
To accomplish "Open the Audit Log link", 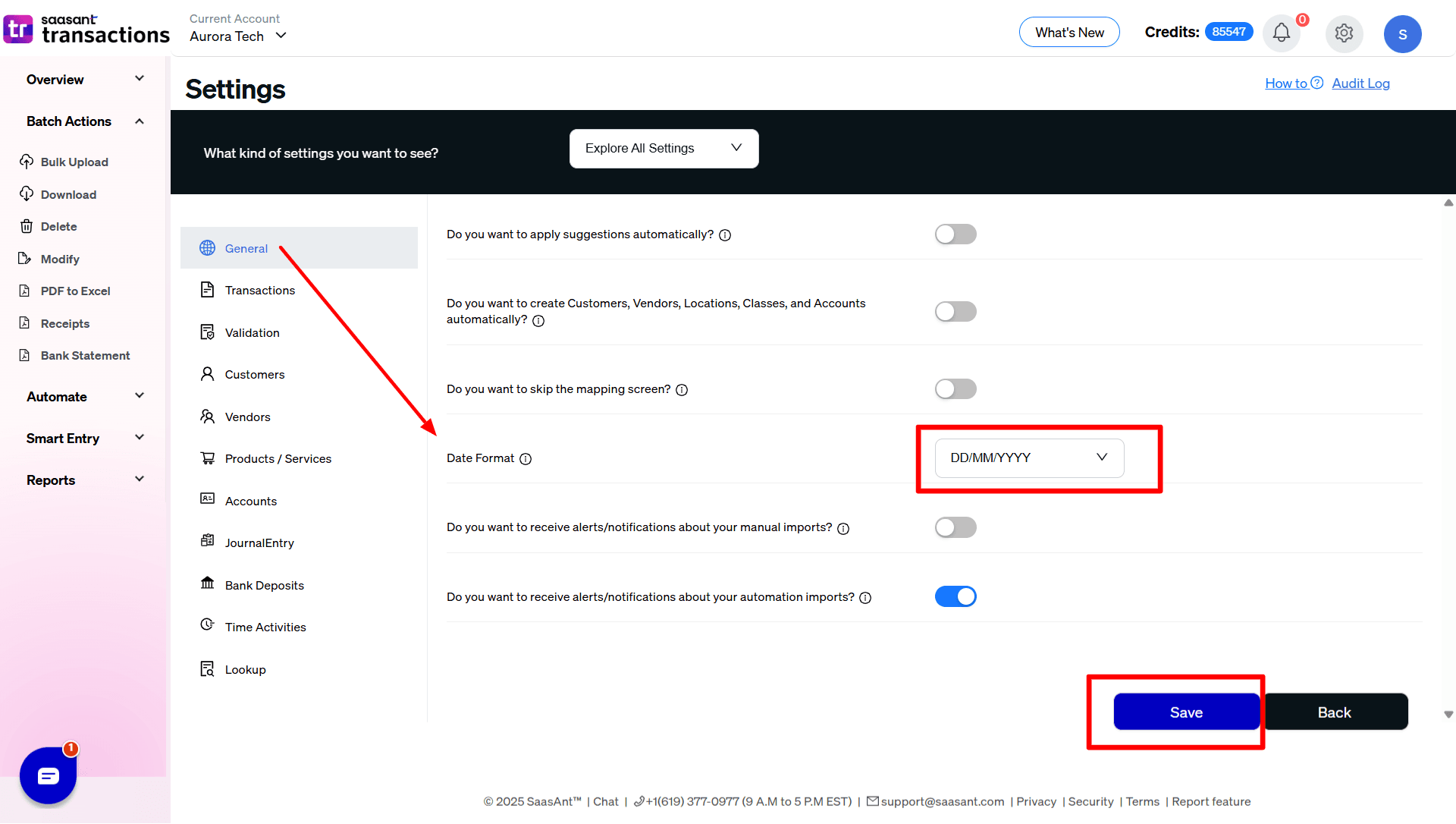I will pyautogui.click(x=1360, y=83).
